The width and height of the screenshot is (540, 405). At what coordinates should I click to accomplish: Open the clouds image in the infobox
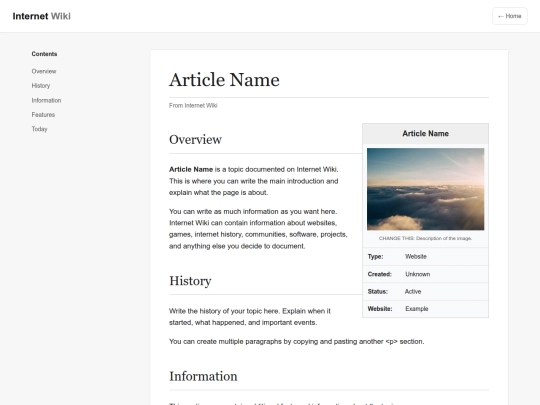click(x=425, y=189)
